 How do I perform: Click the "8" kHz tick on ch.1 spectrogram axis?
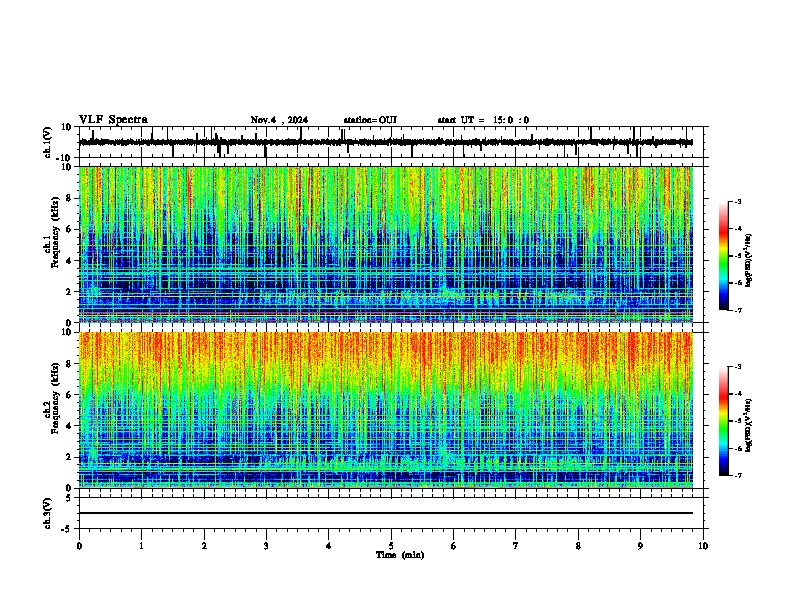tap(69, 198)
